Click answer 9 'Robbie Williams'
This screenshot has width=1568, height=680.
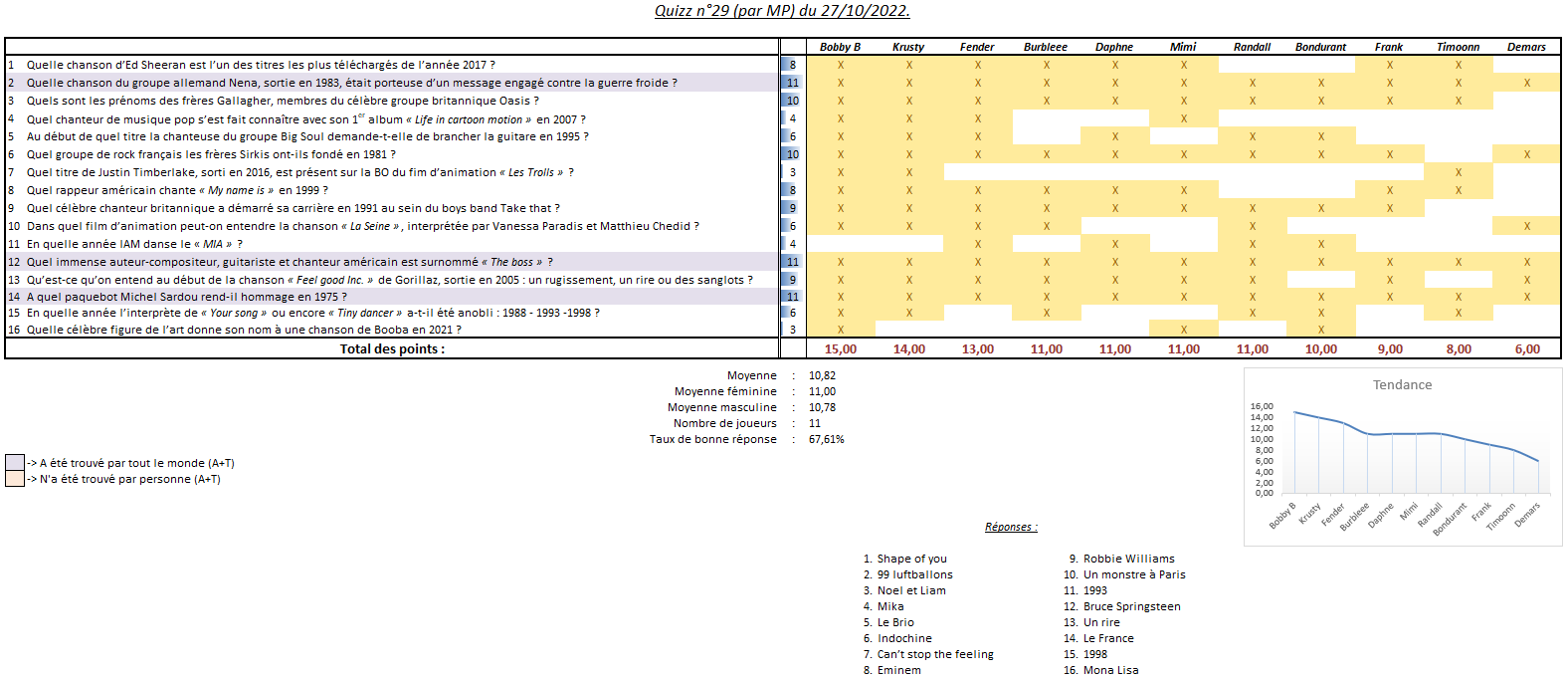coord(1128,559)
